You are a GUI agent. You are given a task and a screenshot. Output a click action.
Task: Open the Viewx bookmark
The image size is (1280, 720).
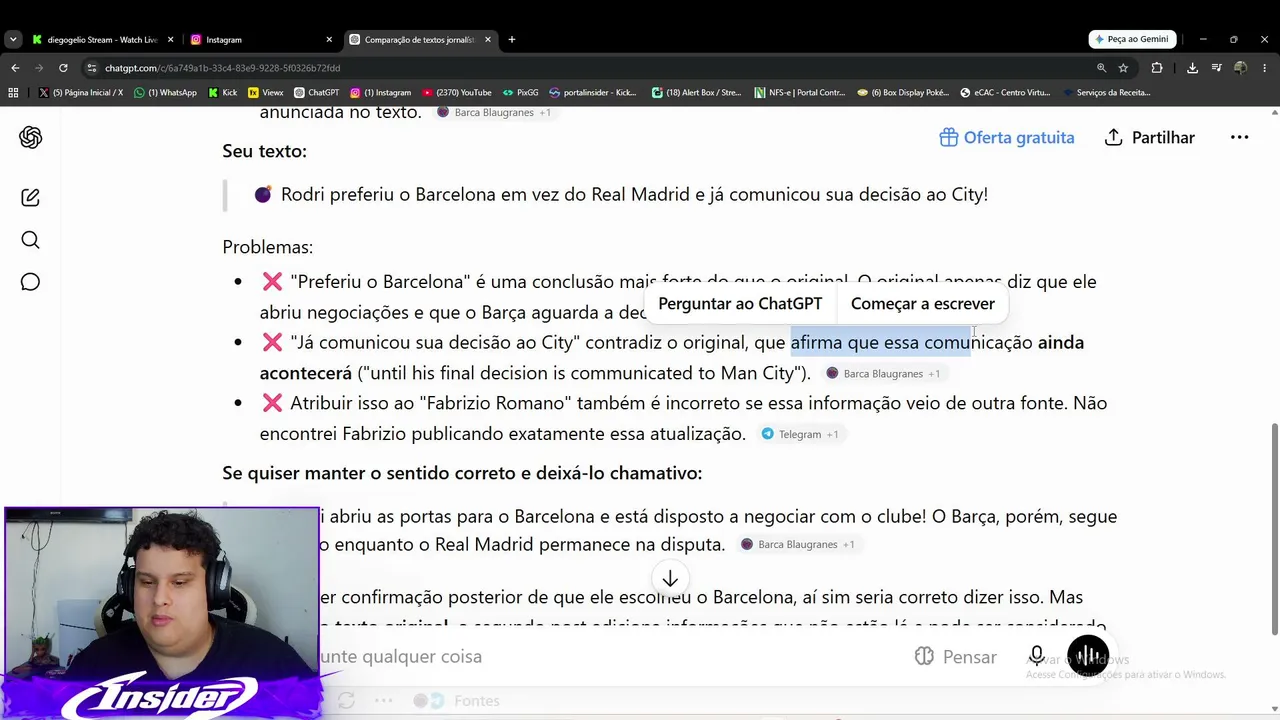[x=265, y=93]
